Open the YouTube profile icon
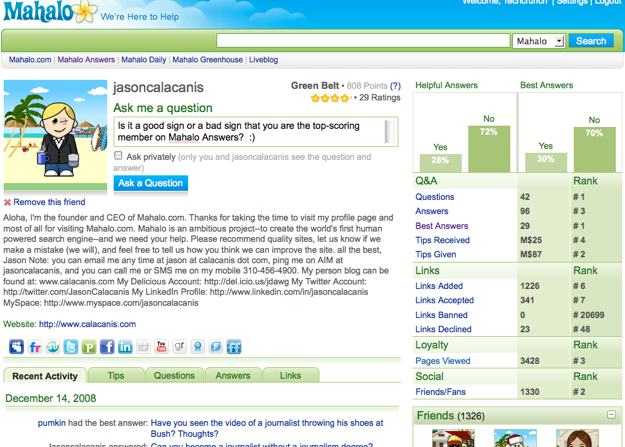625x447 pixels. point(161,347)
